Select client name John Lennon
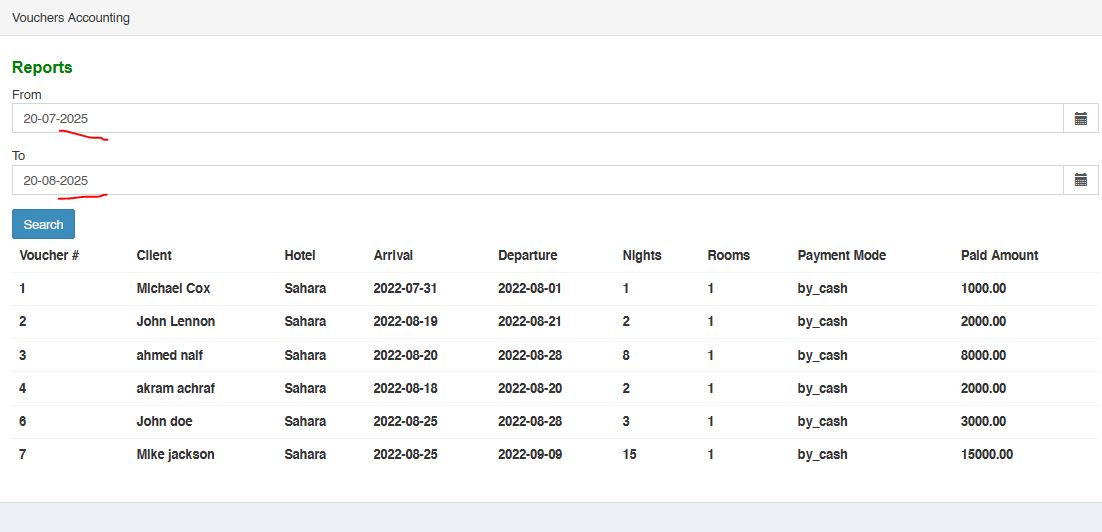 [175, 321]
